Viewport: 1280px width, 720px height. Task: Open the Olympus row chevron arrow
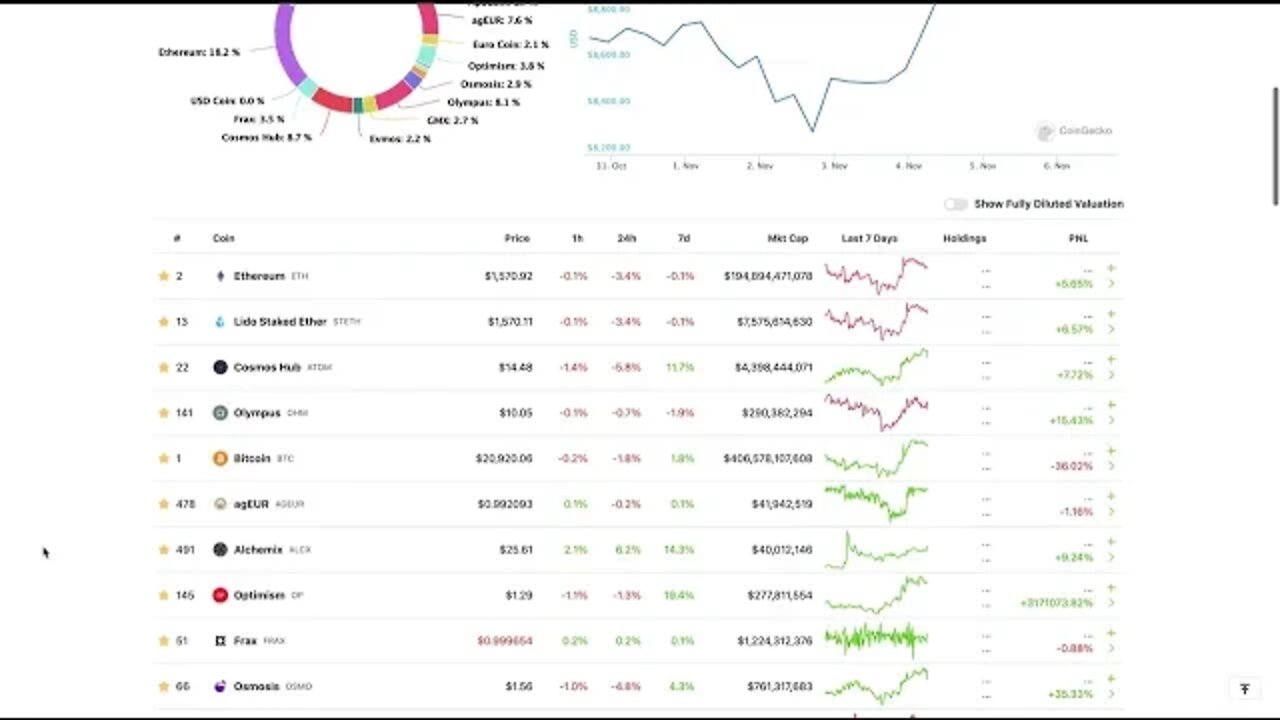point(1111,421)
